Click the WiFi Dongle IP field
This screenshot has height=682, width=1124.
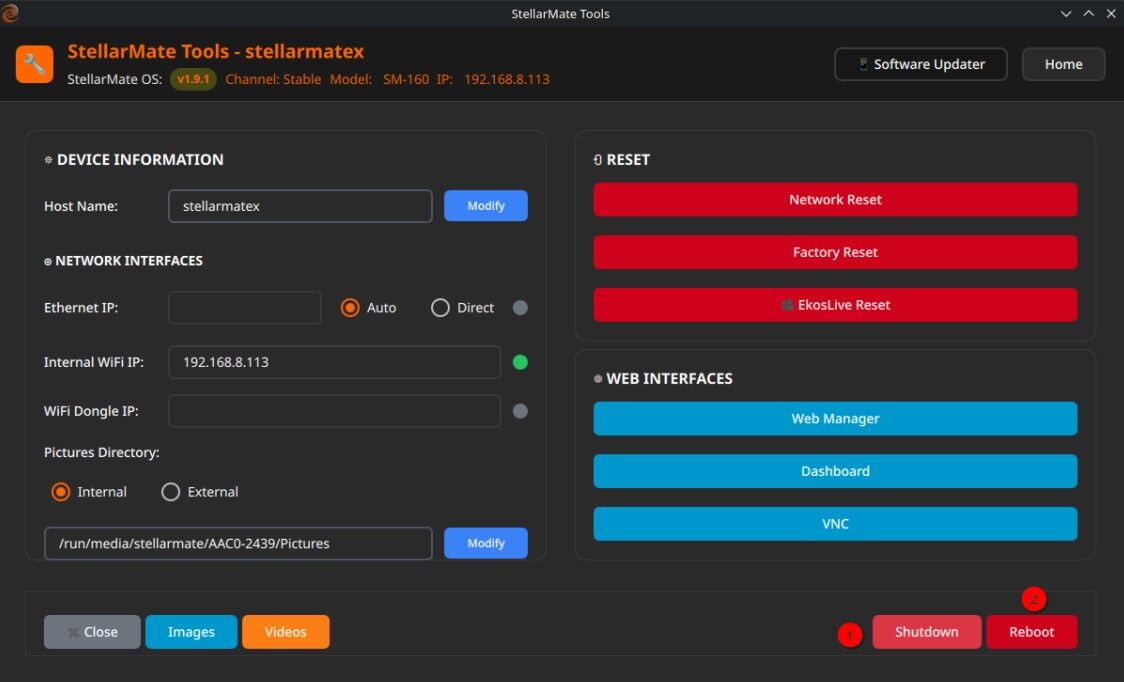click(x=335, y=411)
